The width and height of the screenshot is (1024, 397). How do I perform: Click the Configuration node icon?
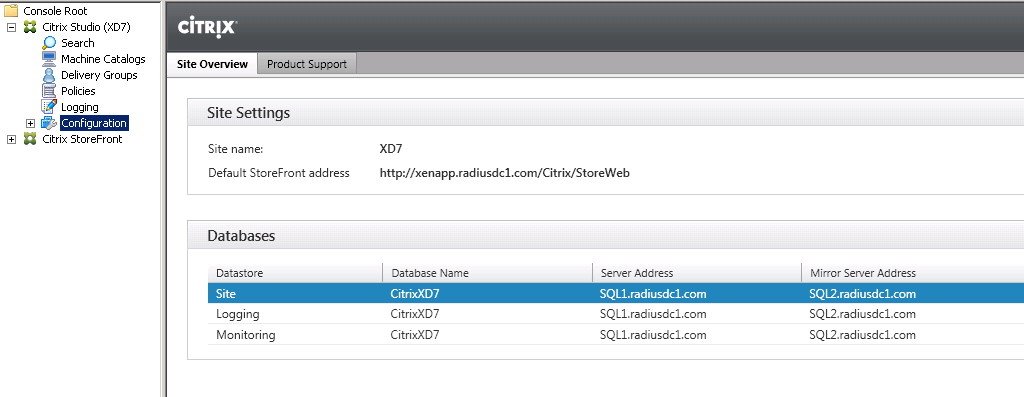tap(49, 123)
